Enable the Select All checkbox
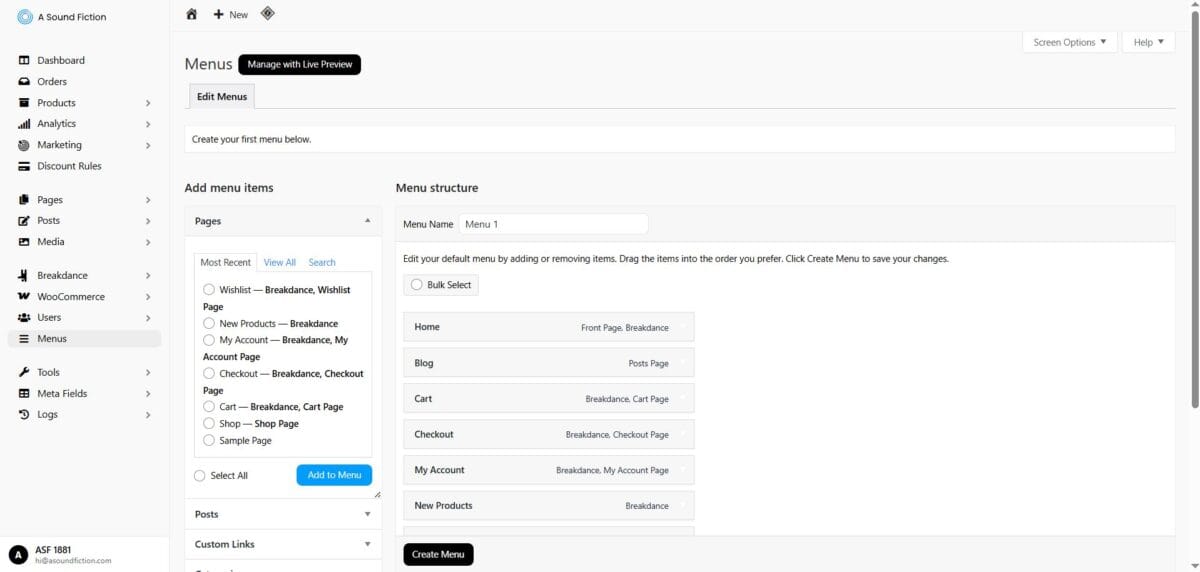 [x=200, y=476]
